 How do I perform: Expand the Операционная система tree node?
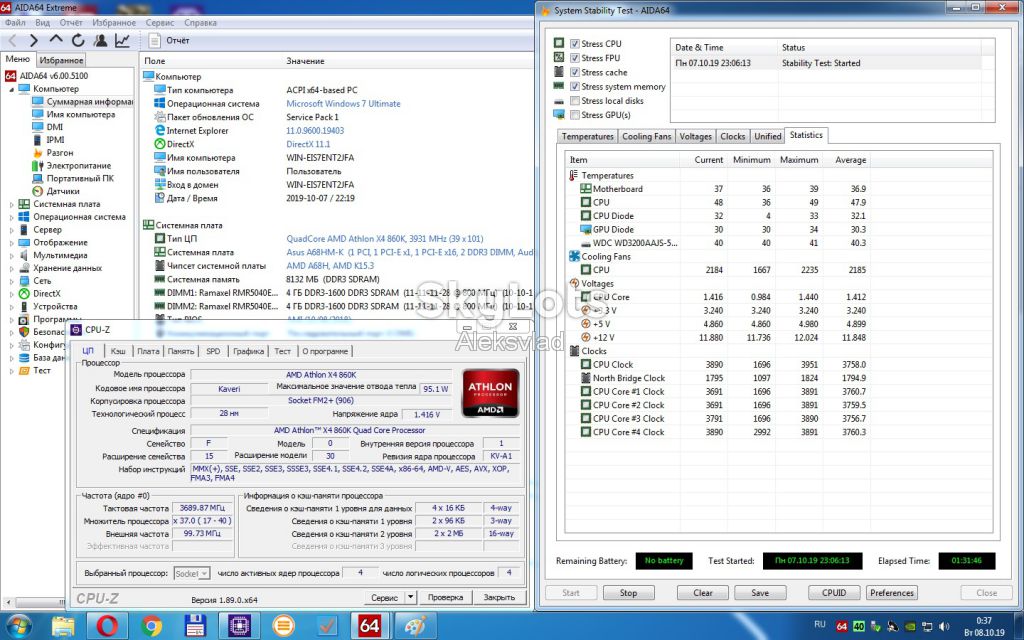tap(11, 217)
